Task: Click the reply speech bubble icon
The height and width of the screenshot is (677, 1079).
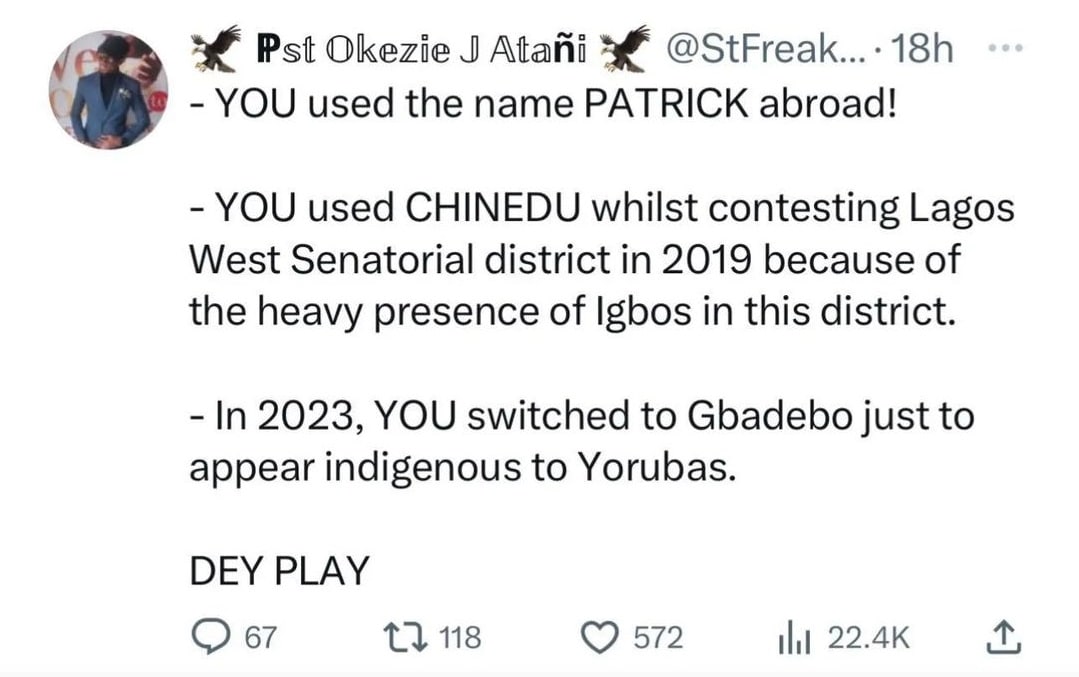Action: coord(211,637)
